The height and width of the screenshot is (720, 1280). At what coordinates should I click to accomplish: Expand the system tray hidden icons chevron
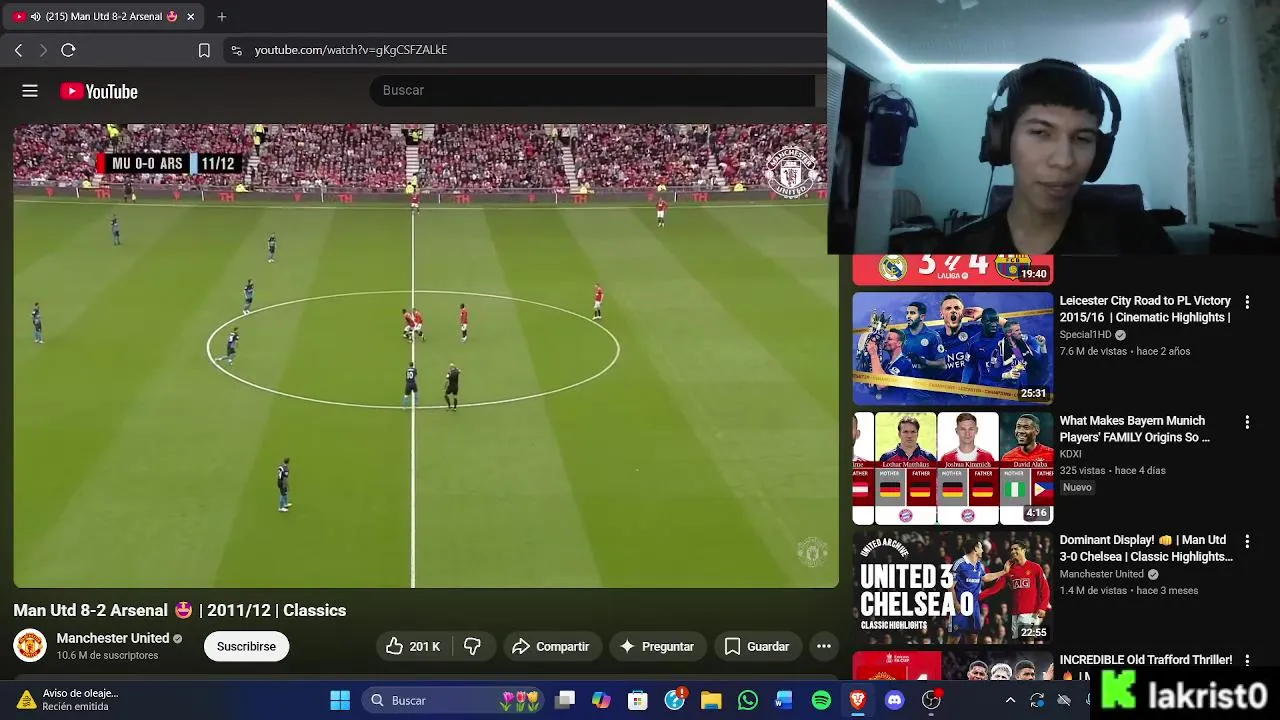point(1010,700)
